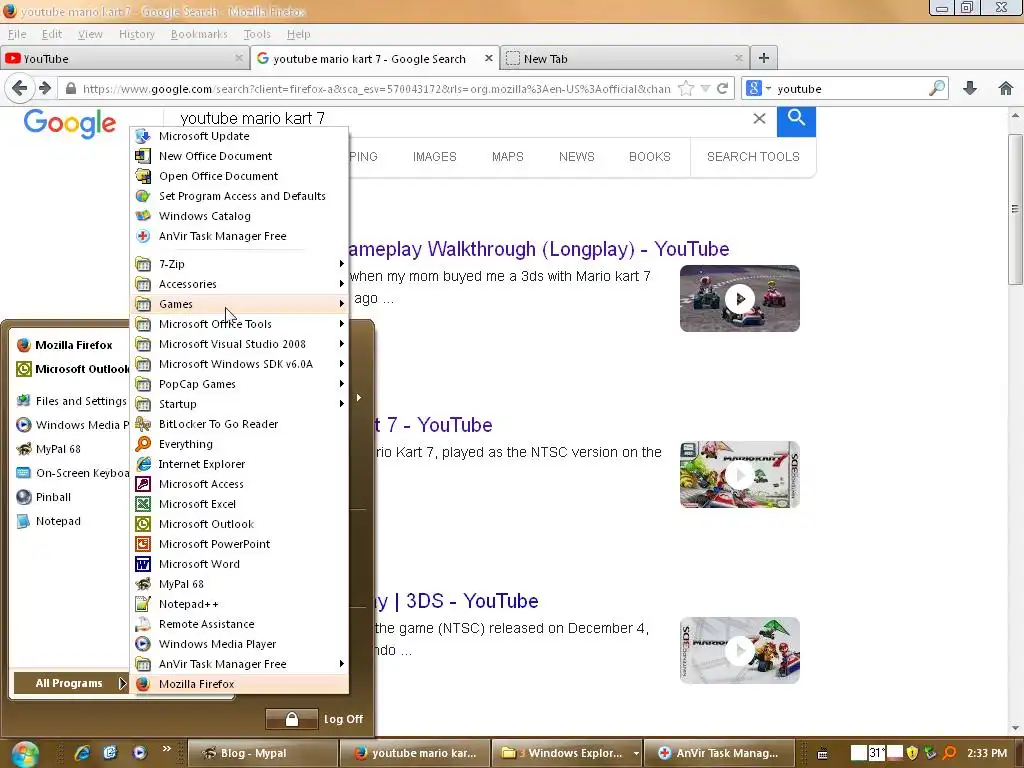Click the Firefox downloads arrow icon

point(970,88)
